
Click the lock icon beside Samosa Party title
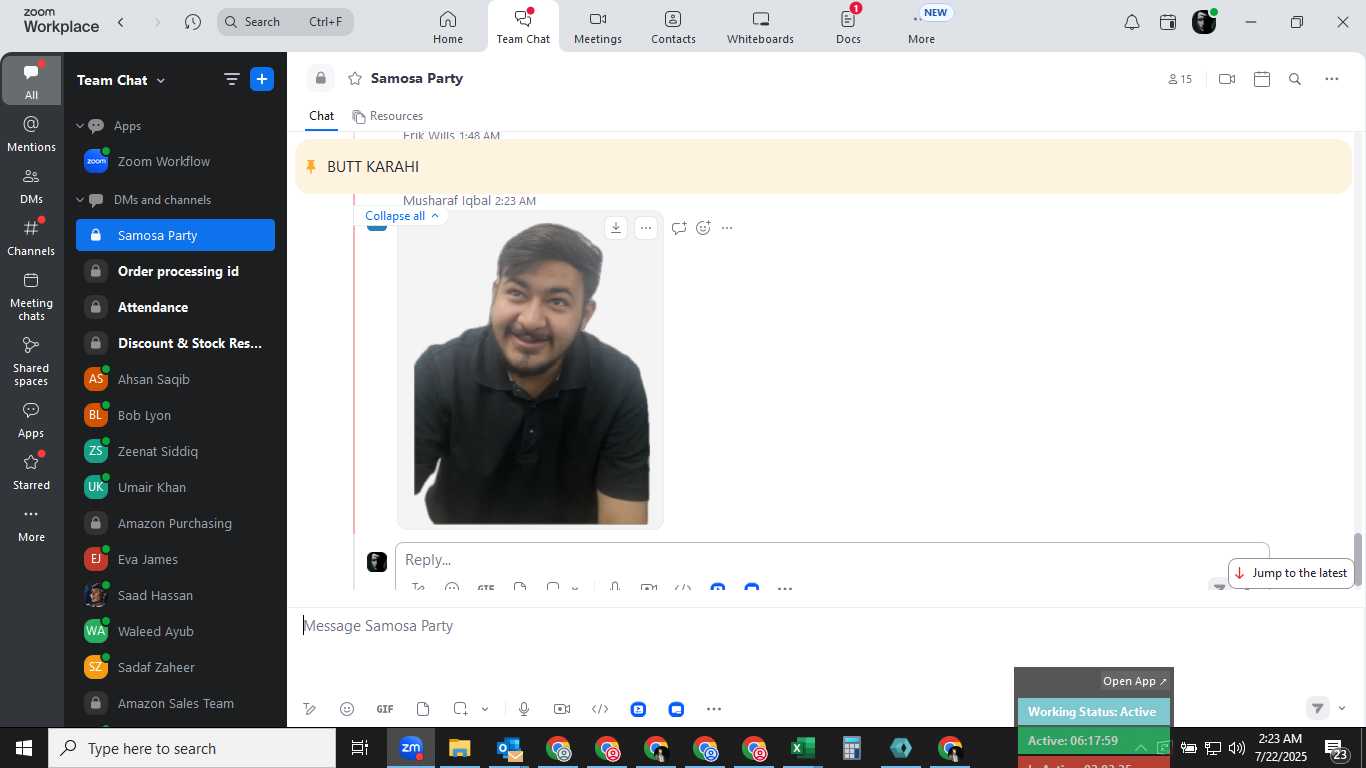320,78
